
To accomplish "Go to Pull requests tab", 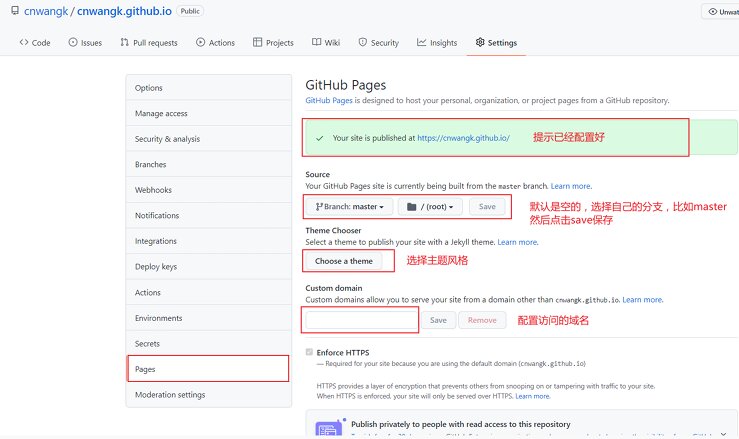I will [149, 42].
